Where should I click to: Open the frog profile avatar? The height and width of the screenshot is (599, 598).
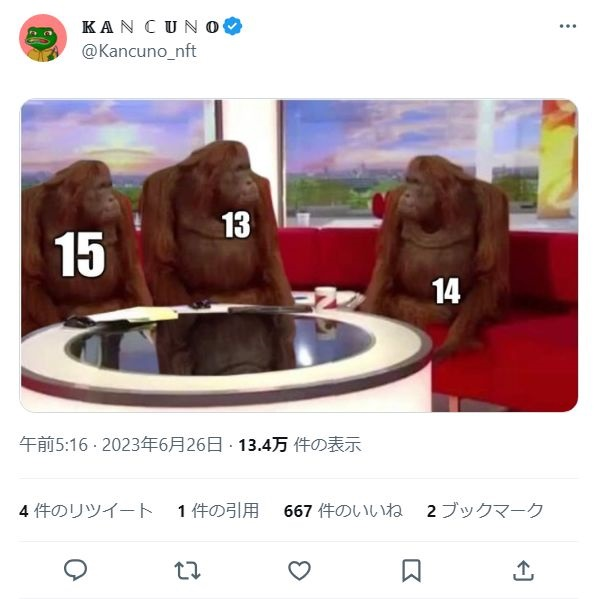(43, 38)
